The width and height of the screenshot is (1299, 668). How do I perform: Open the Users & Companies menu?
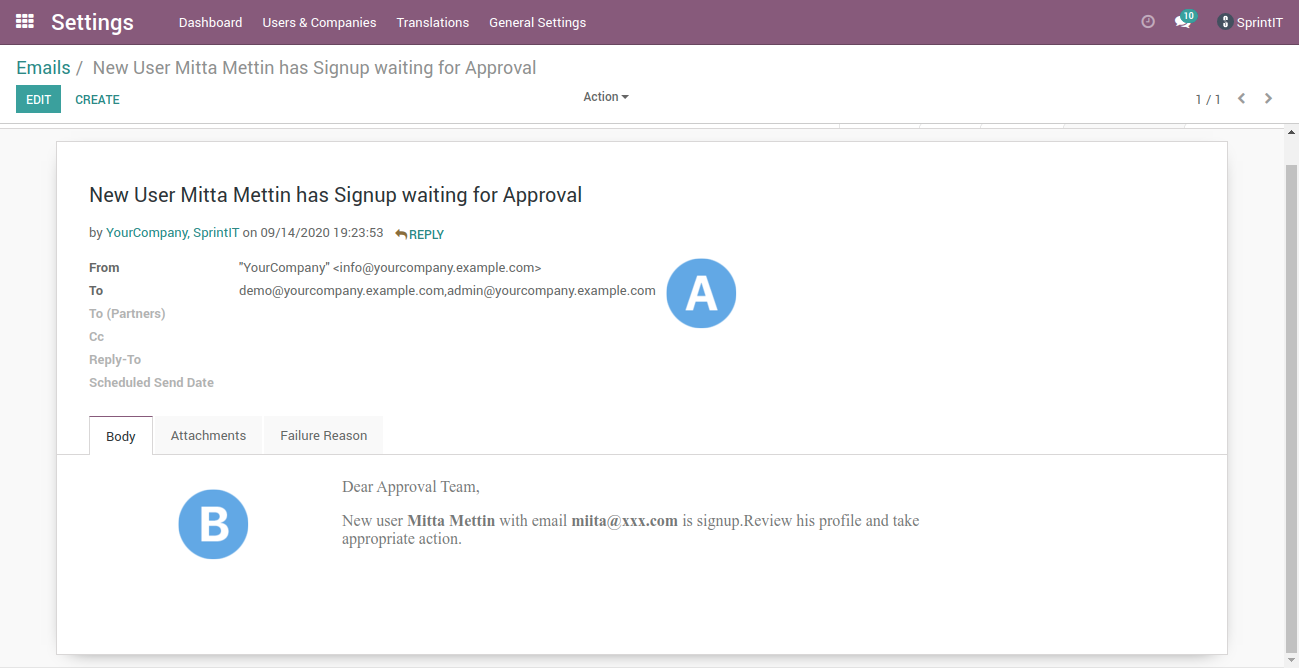coord(319,22)
